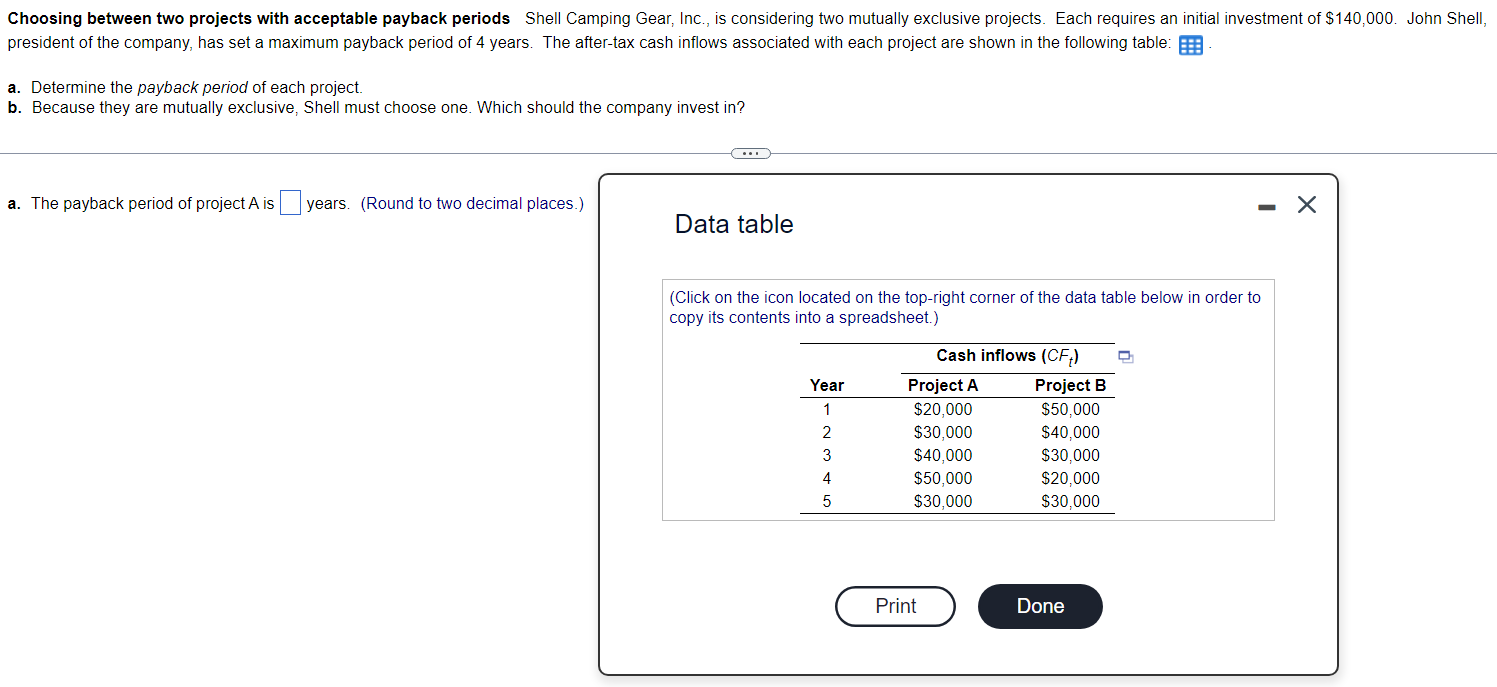1497x687 pixels.
Task: Select Project B column header
Action: coord(1070,385)
